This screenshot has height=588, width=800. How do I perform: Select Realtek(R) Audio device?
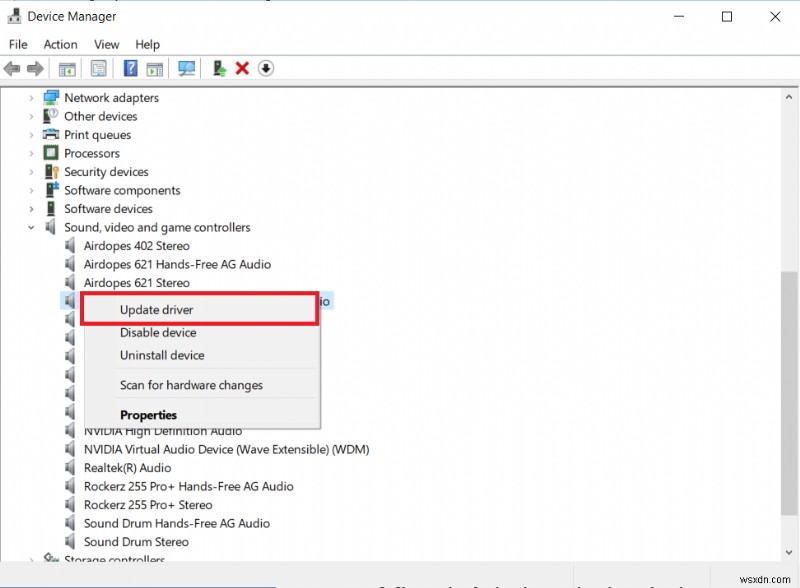tap(128, 468)
